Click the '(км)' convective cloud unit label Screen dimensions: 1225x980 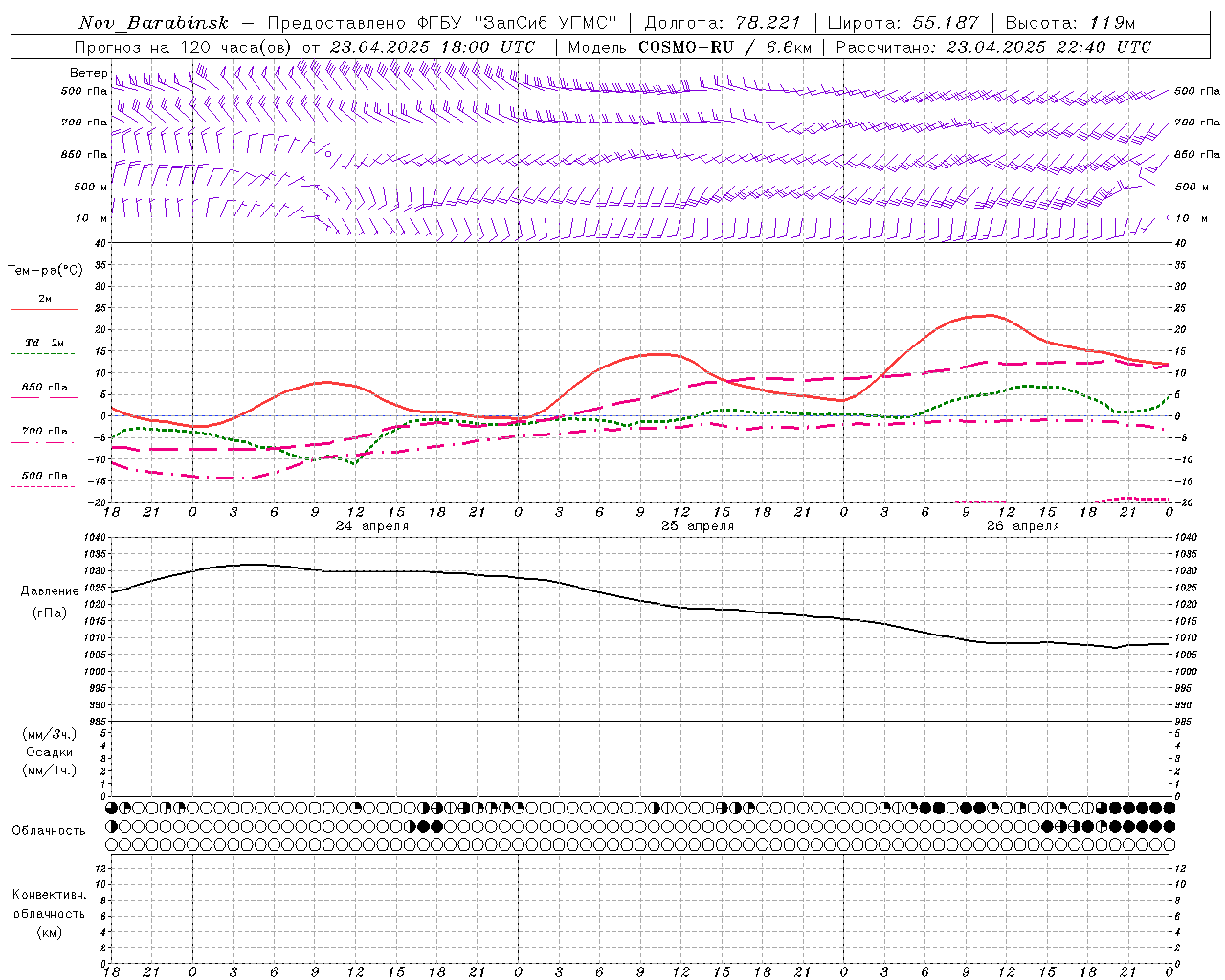(50, 932)
